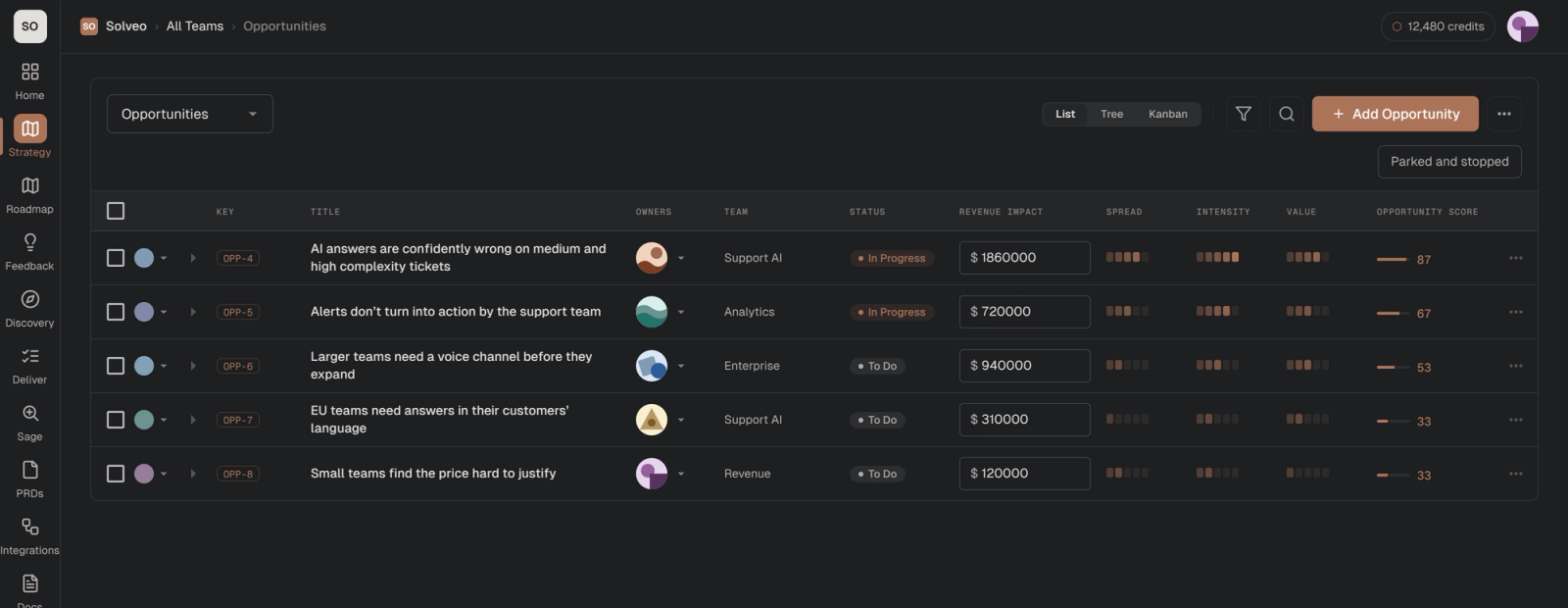Open the Deliver checklist icon

coord(30,356)
